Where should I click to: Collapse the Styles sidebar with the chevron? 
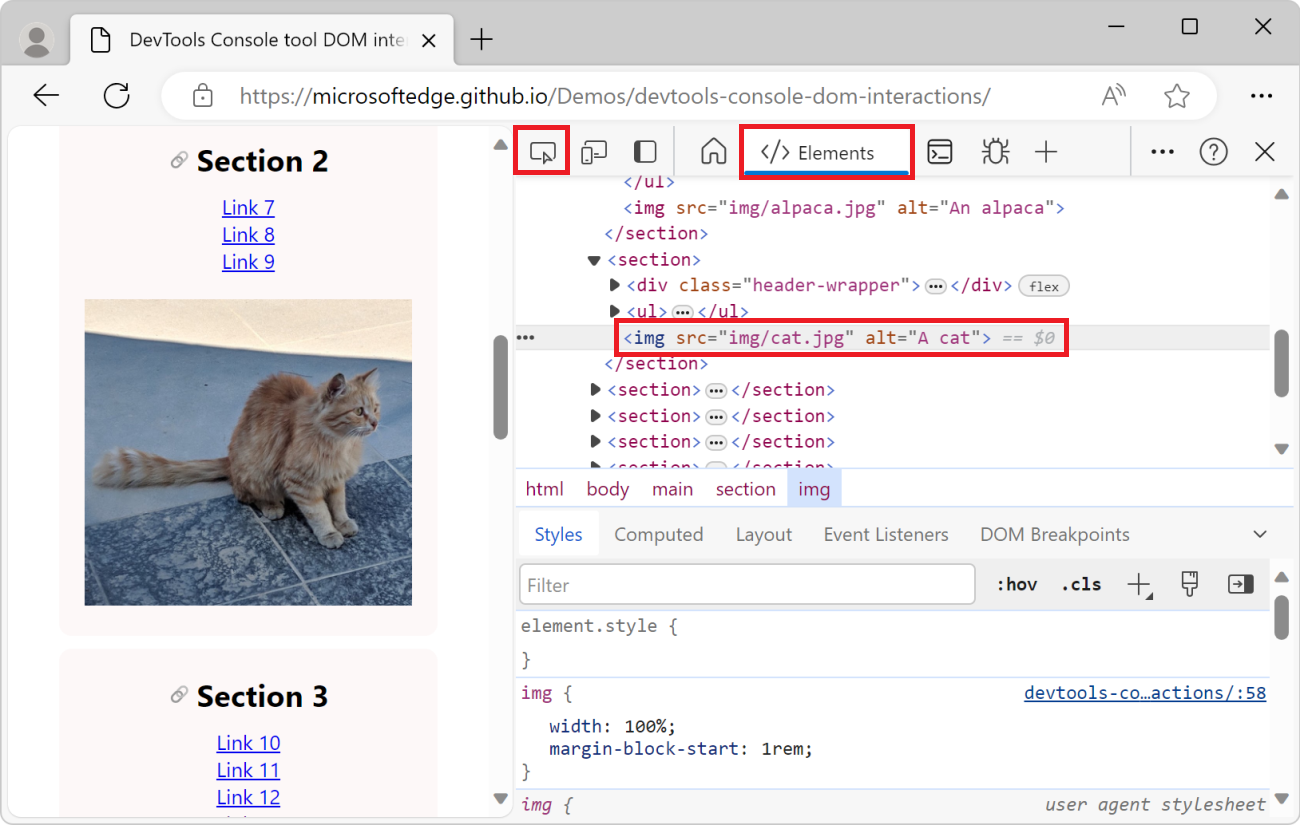[x=1259, y=533]
